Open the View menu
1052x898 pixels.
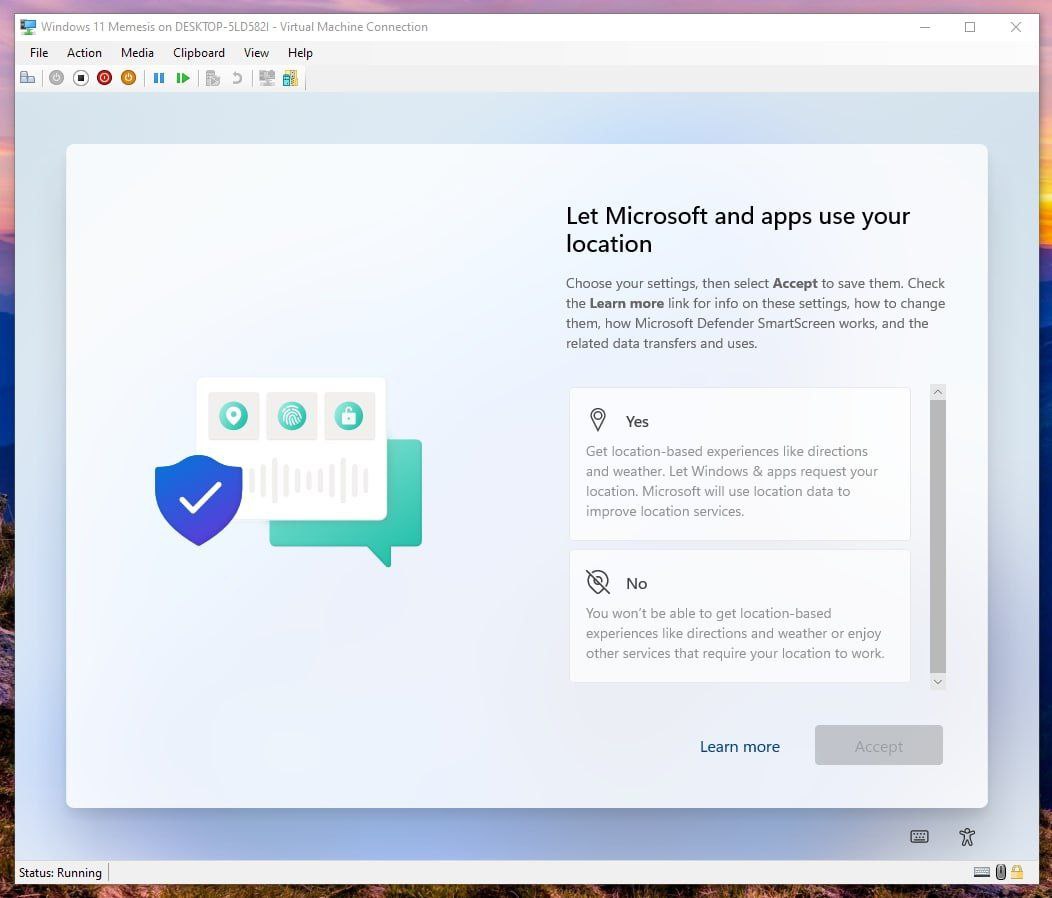pyautogui.click(x=256, y=52)
